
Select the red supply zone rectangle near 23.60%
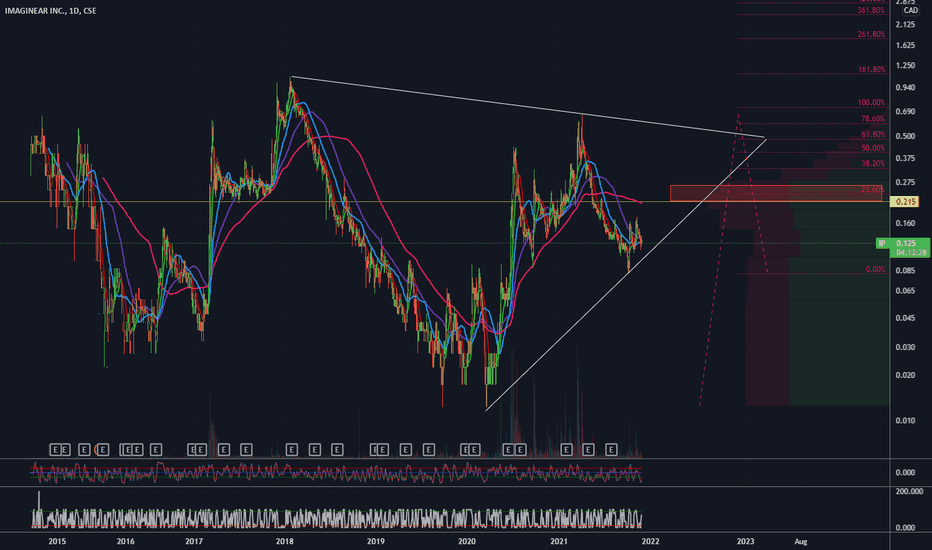(776, 193)
